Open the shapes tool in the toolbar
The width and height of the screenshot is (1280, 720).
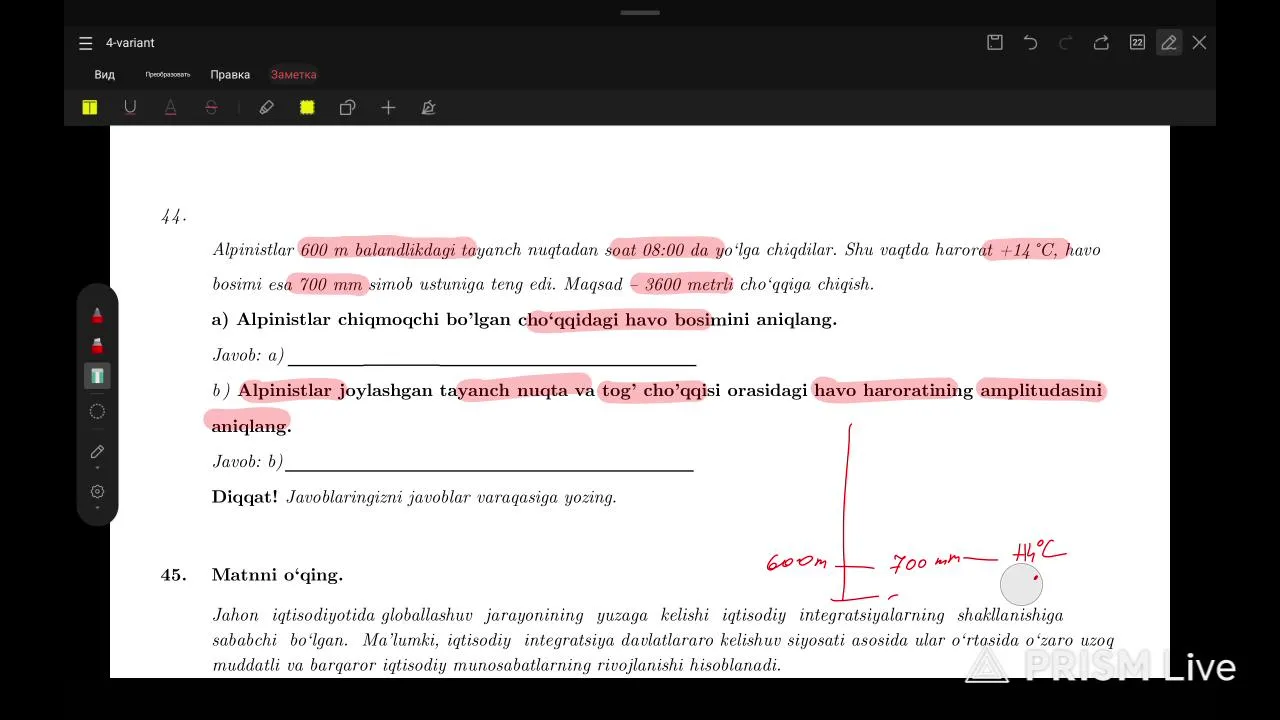tap(347, 108)
